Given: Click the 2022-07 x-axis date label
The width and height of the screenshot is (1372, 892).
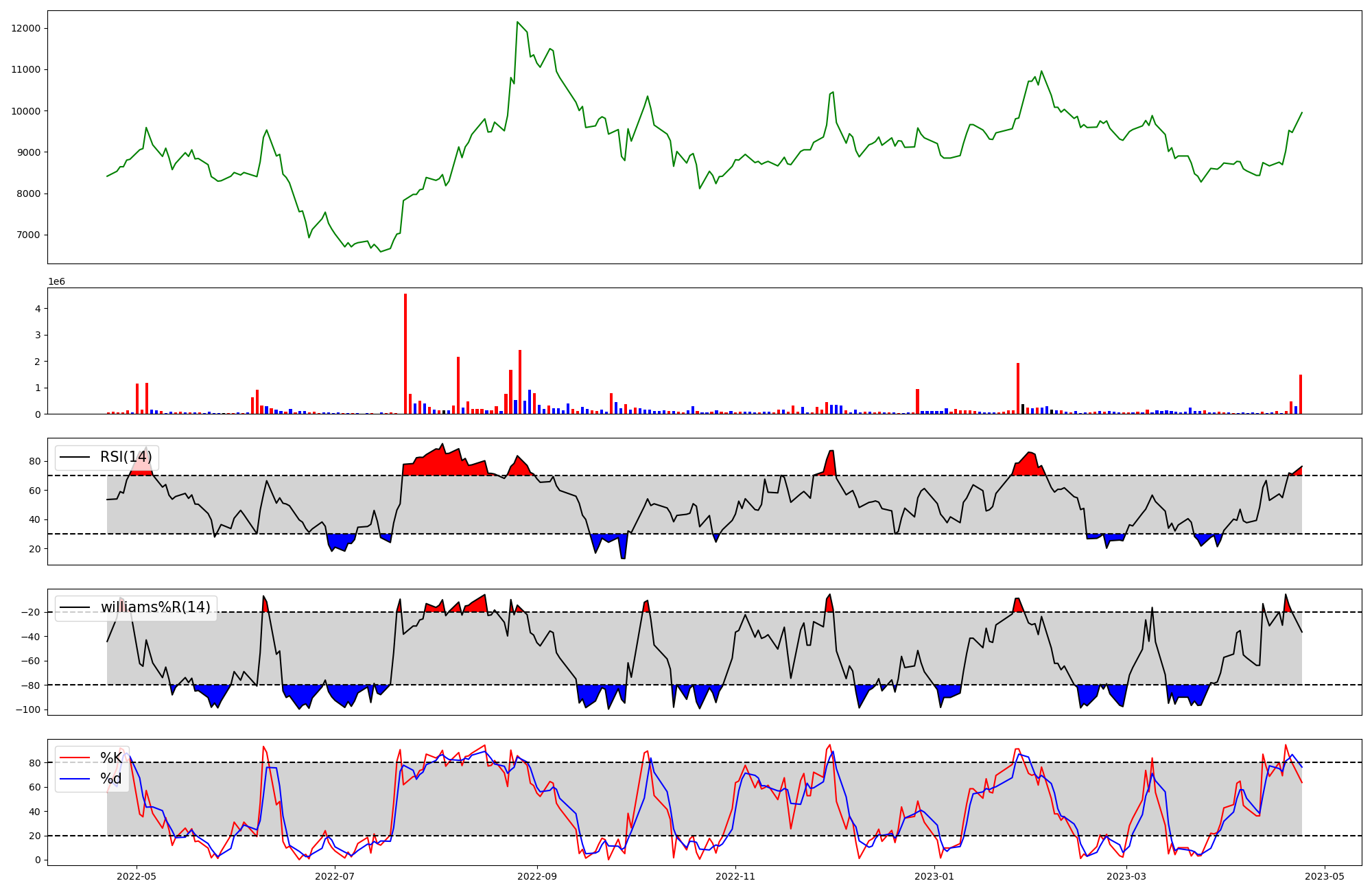Looking at the screenshot, I should (335, 876).
